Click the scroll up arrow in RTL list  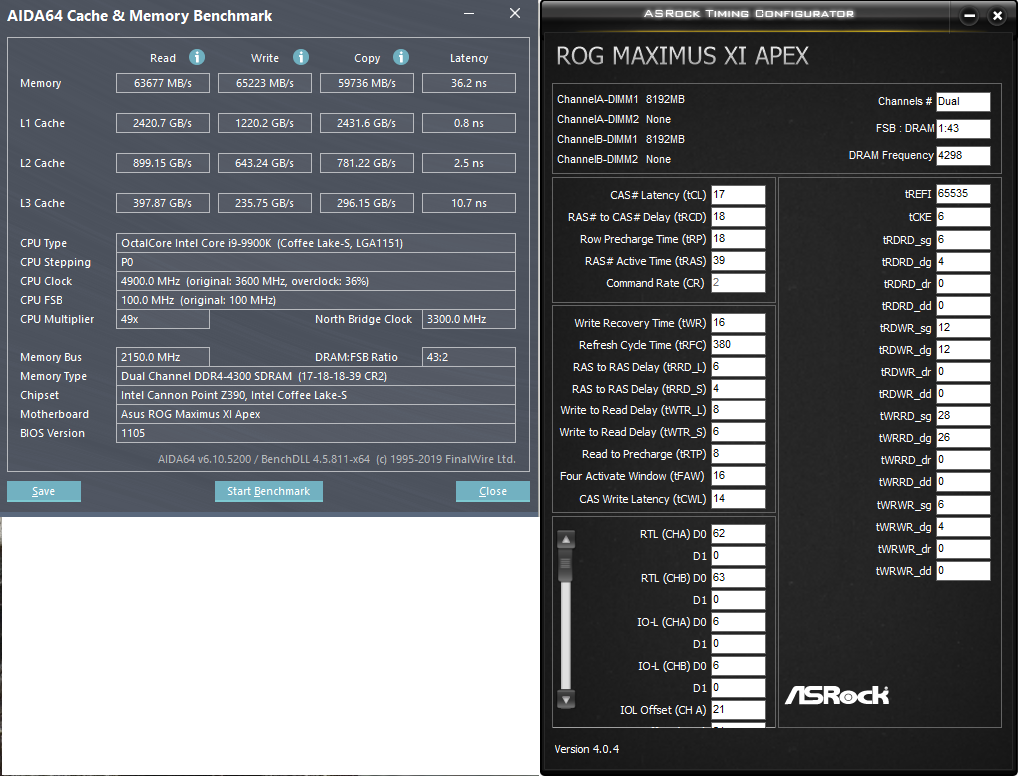(x=566, y=539)
